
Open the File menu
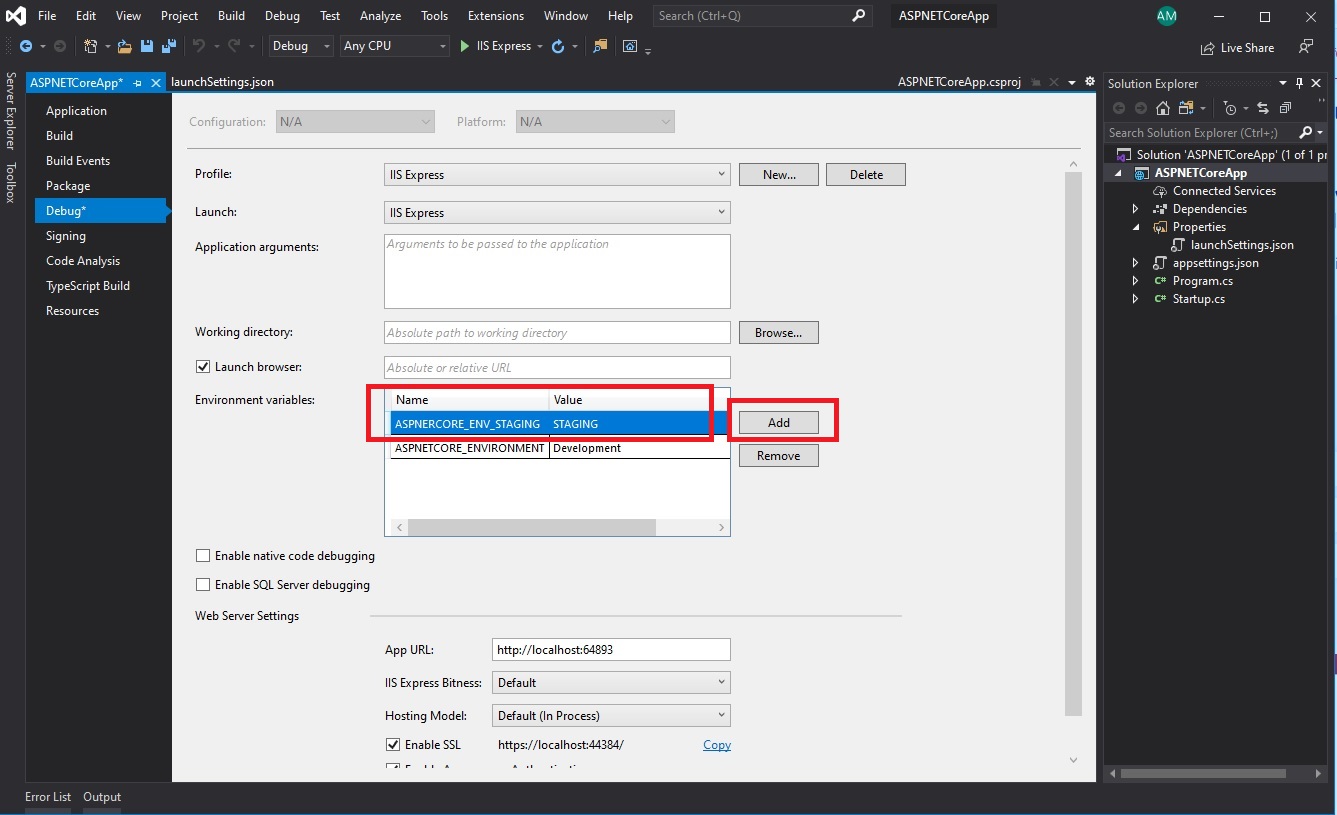(47, 16)
